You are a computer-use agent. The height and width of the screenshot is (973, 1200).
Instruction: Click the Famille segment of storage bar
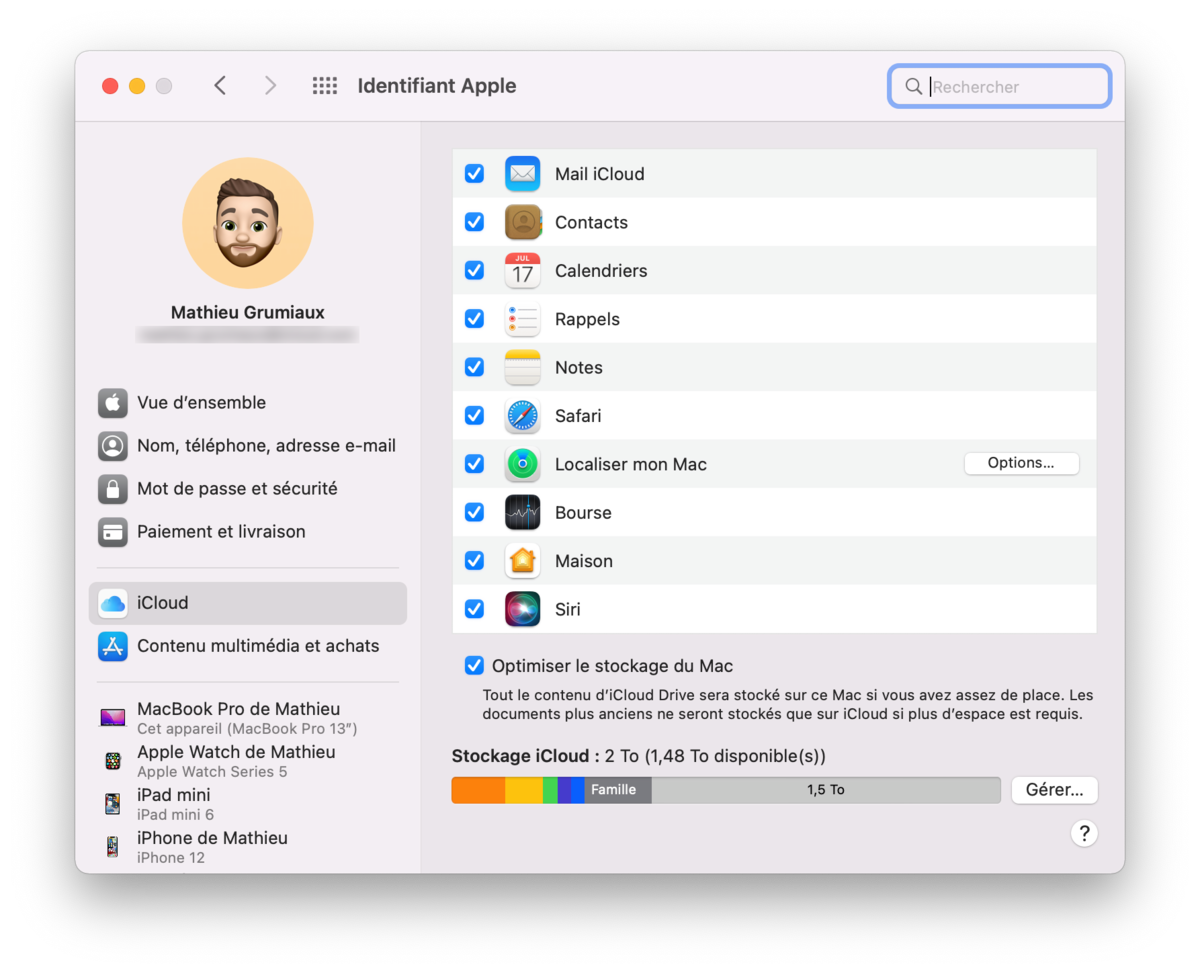(x=618, y=790)
